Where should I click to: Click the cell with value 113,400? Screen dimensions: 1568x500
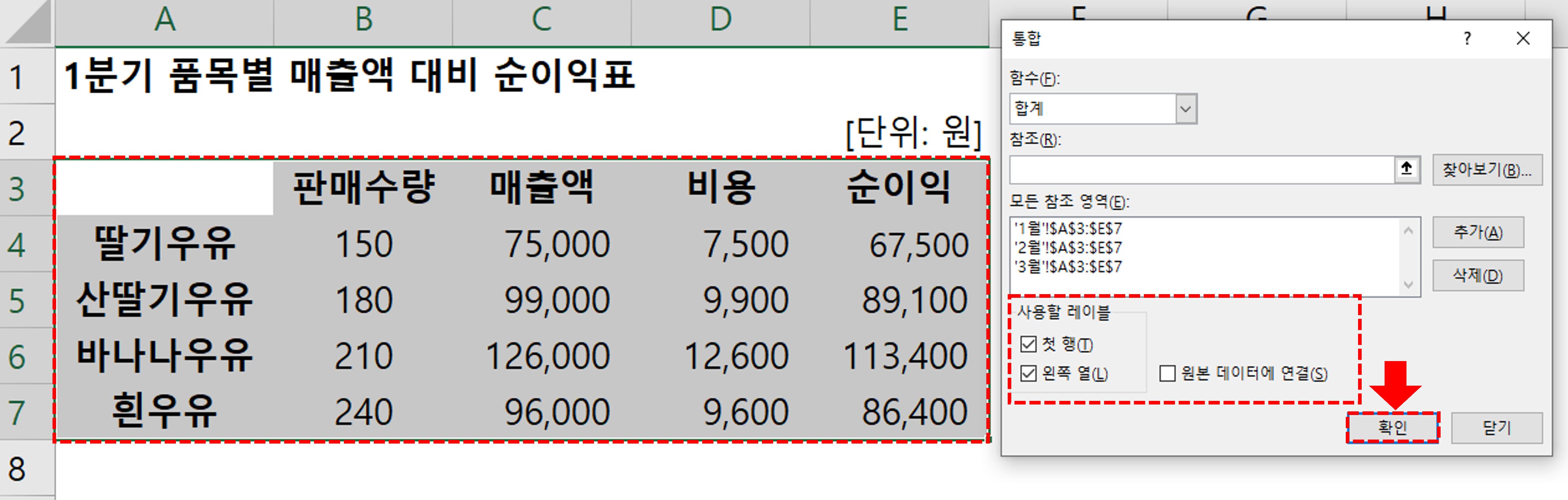[x=900, y=356]
